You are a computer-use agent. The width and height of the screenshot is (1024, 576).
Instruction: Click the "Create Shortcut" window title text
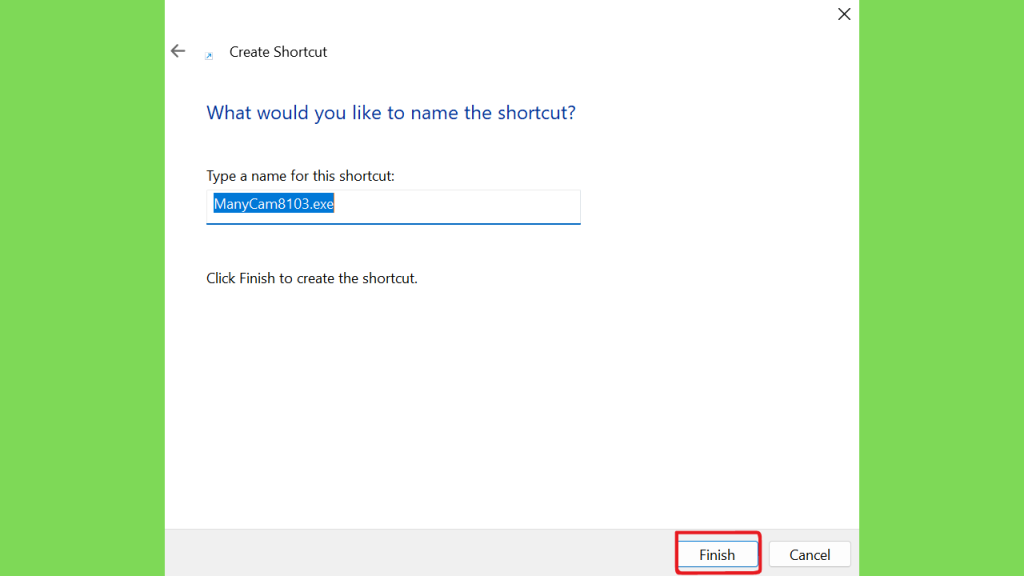[278, 52]
